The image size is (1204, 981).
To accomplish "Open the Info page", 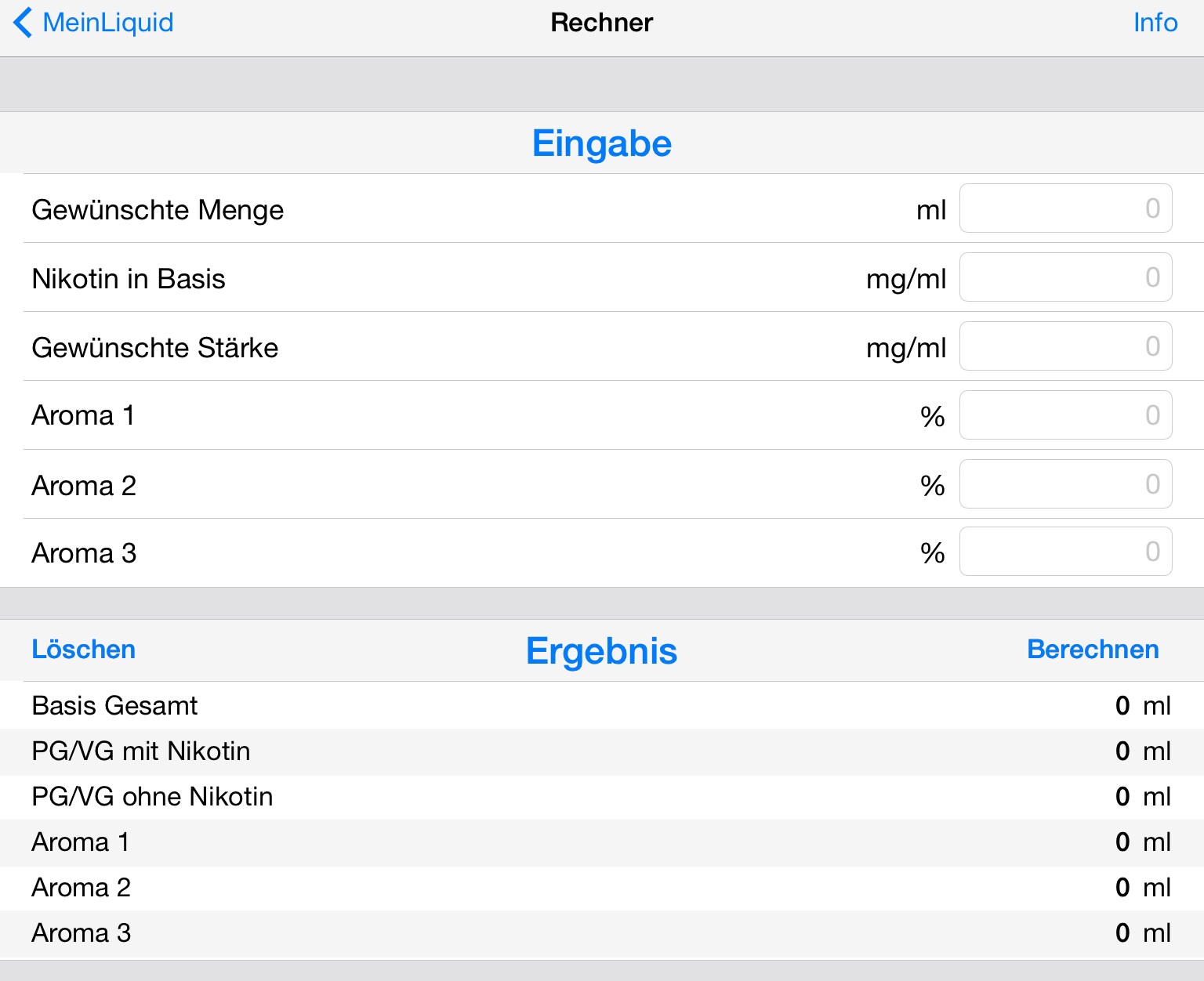I will 1155,23.
